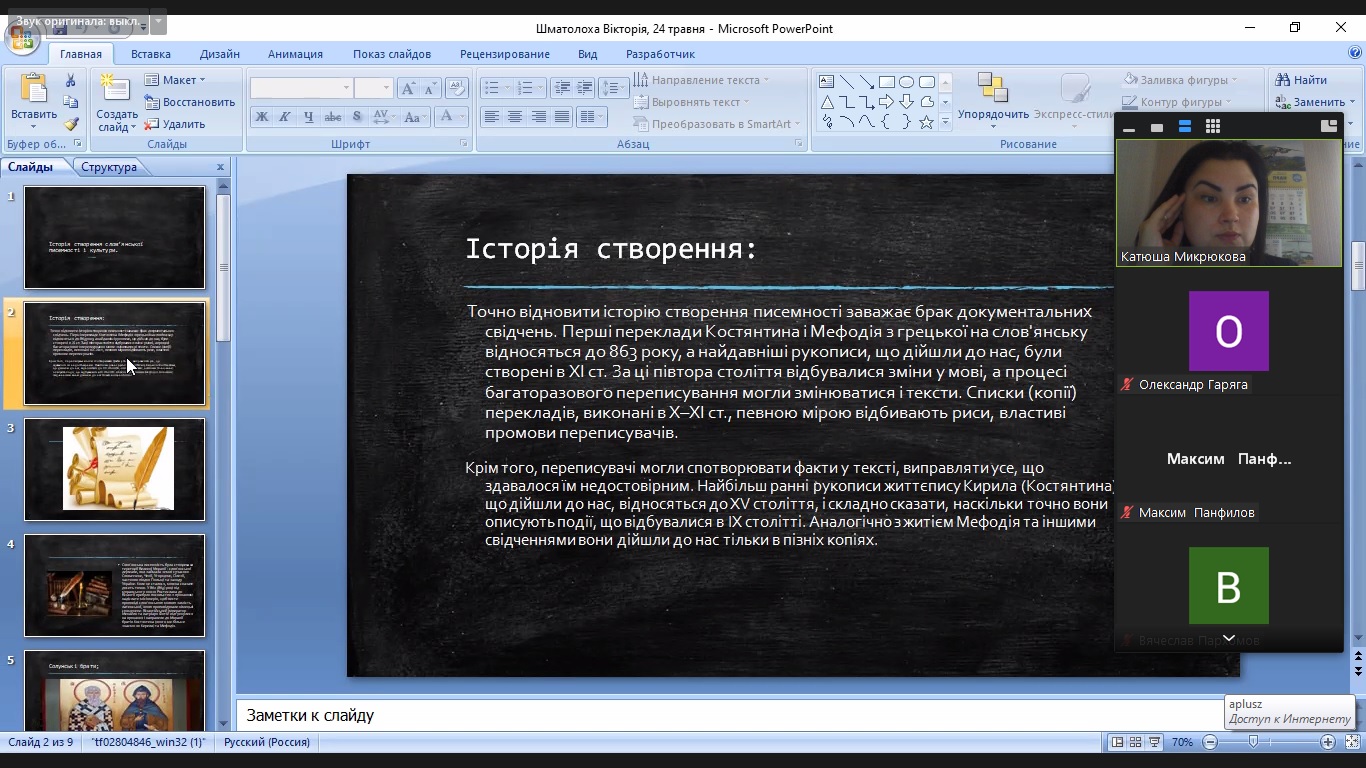The width and height of the screenshot is (1366, 768).
Task: Click the zoom slider handle
Action: click(1254, 742)
